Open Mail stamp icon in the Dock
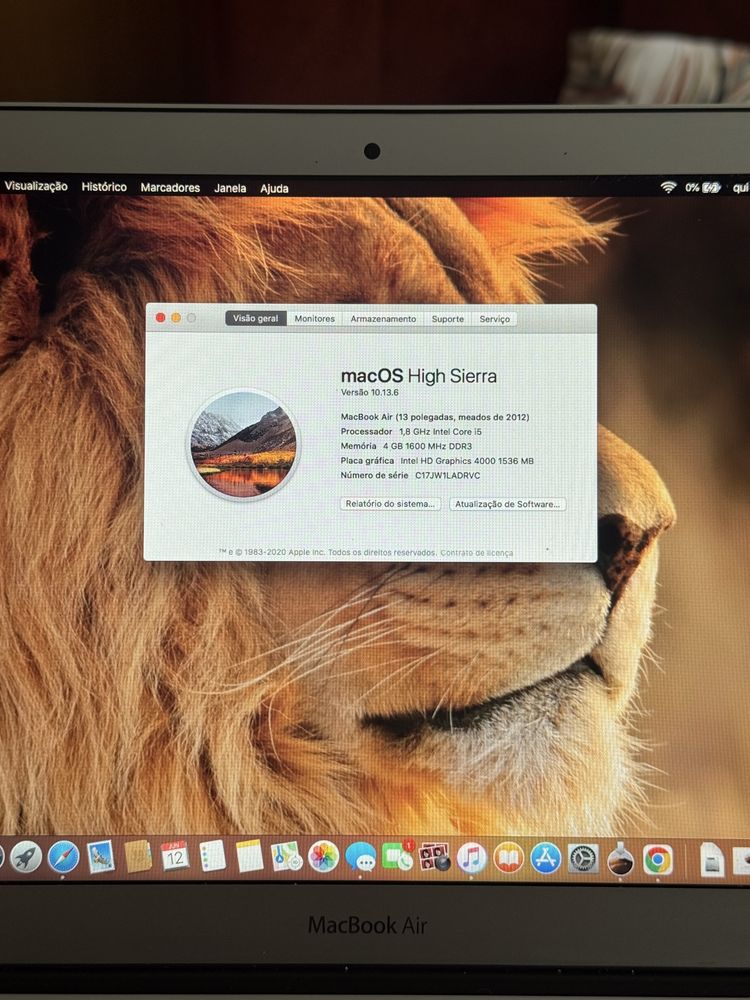 click(101, 857)
